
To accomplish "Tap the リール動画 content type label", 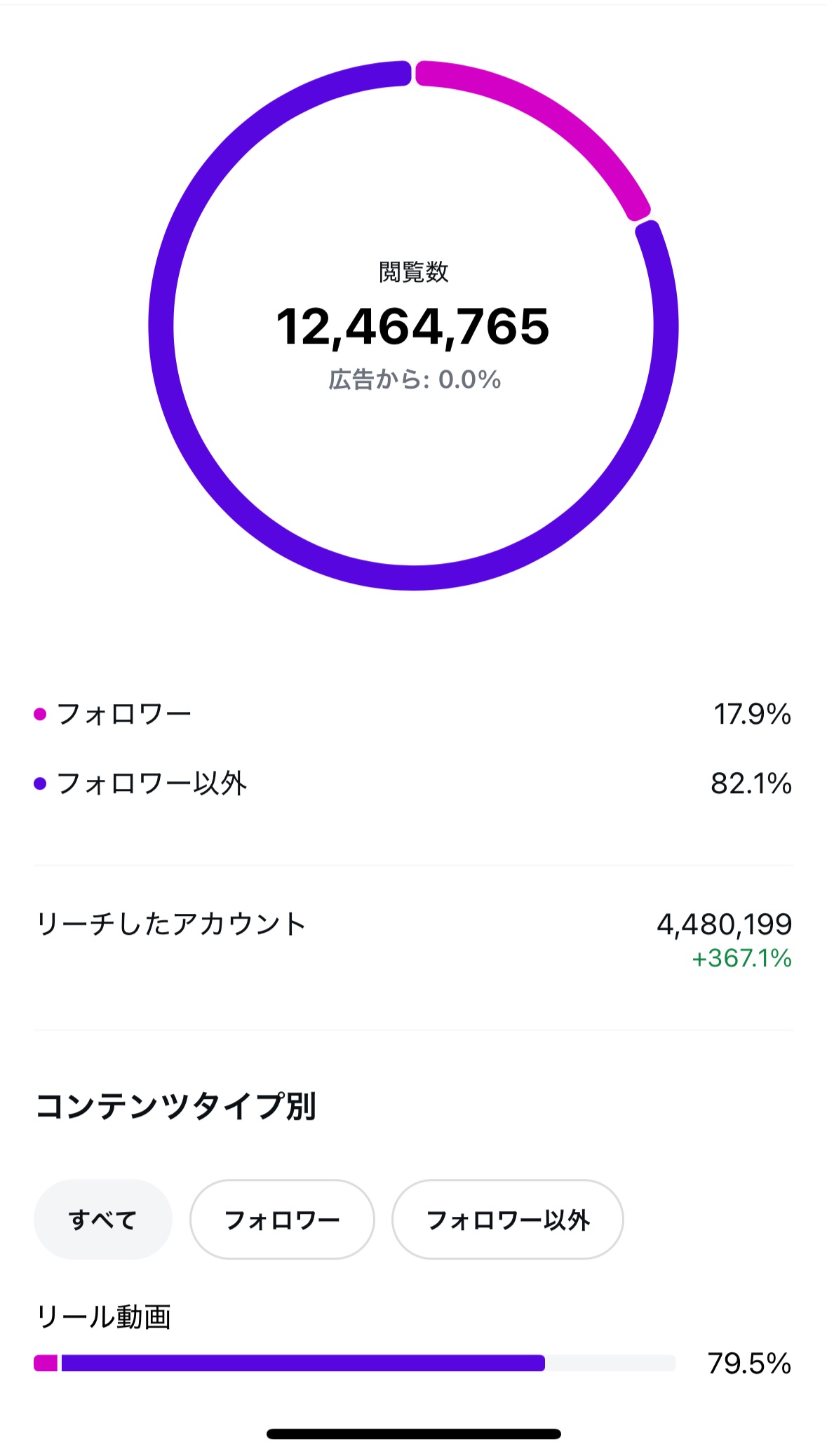I will (x=104, y=1317).
